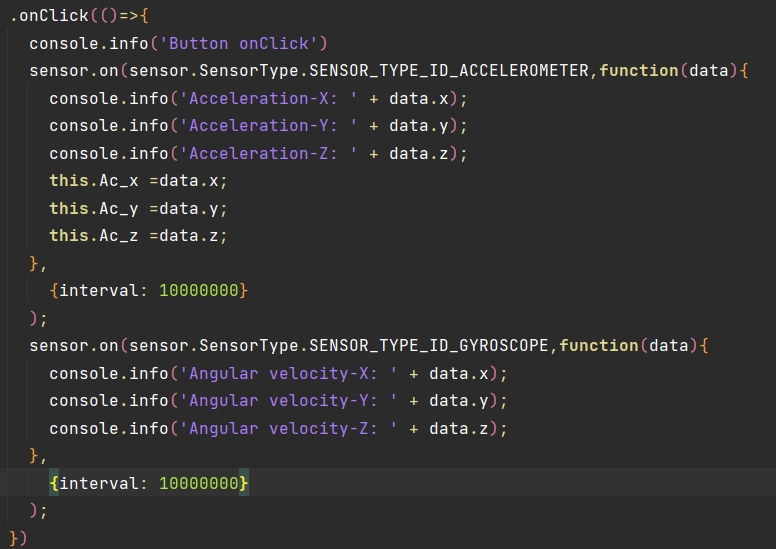
Task: Click the 'Angular velocity-Z: ' string
Action: tap(288, 428)
